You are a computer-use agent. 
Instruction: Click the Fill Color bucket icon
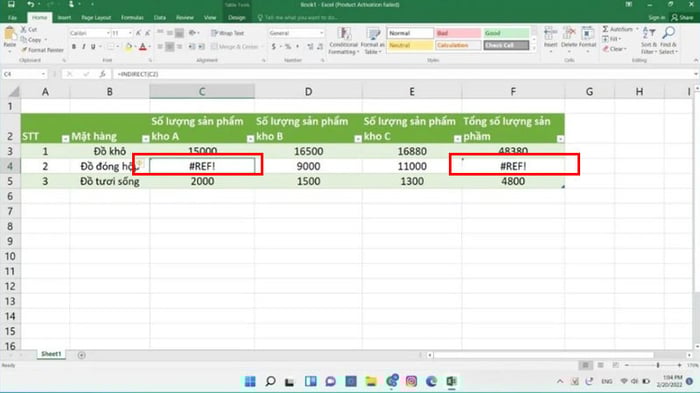[x=129, y=46]
